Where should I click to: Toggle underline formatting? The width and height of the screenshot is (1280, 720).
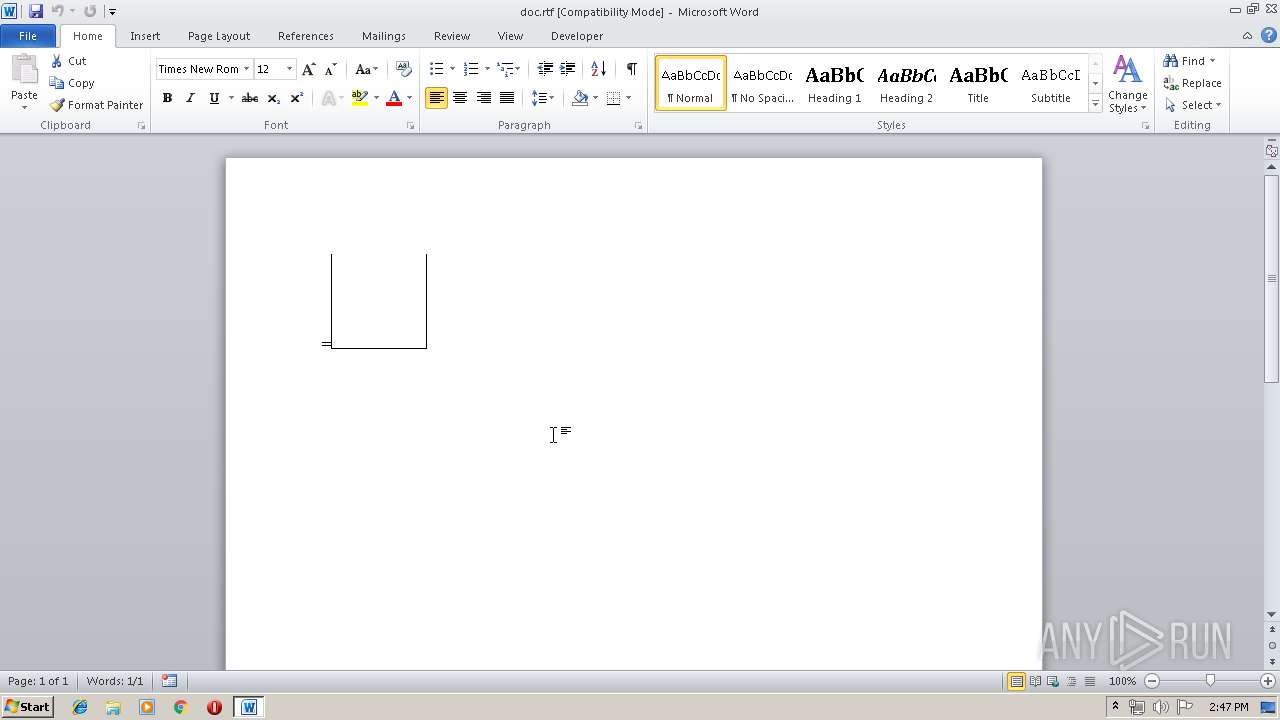[213, 98]
